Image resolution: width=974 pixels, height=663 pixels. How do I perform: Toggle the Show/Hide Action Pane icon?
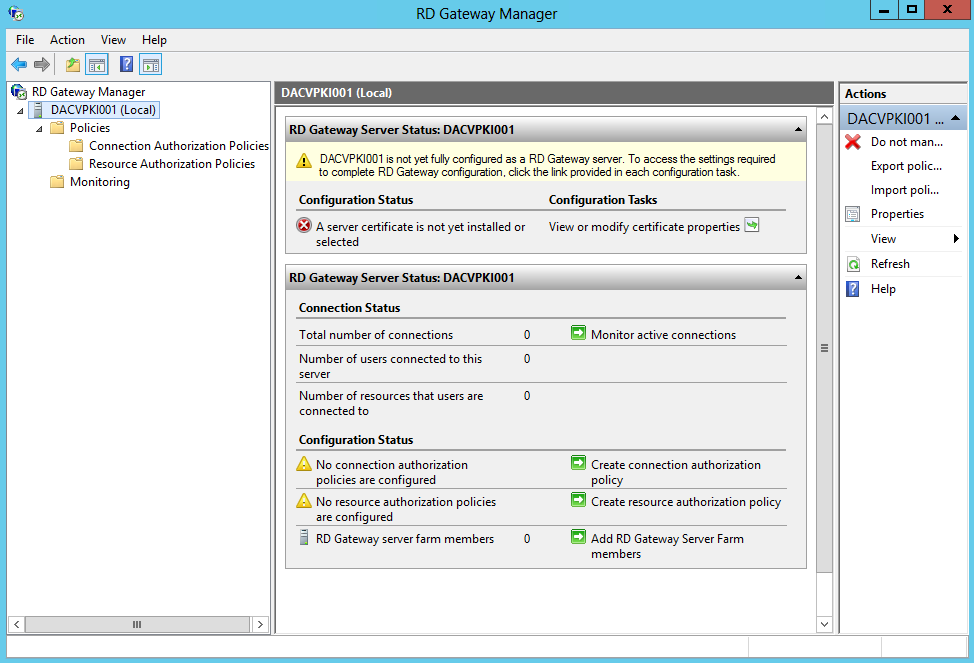[151, 64]
